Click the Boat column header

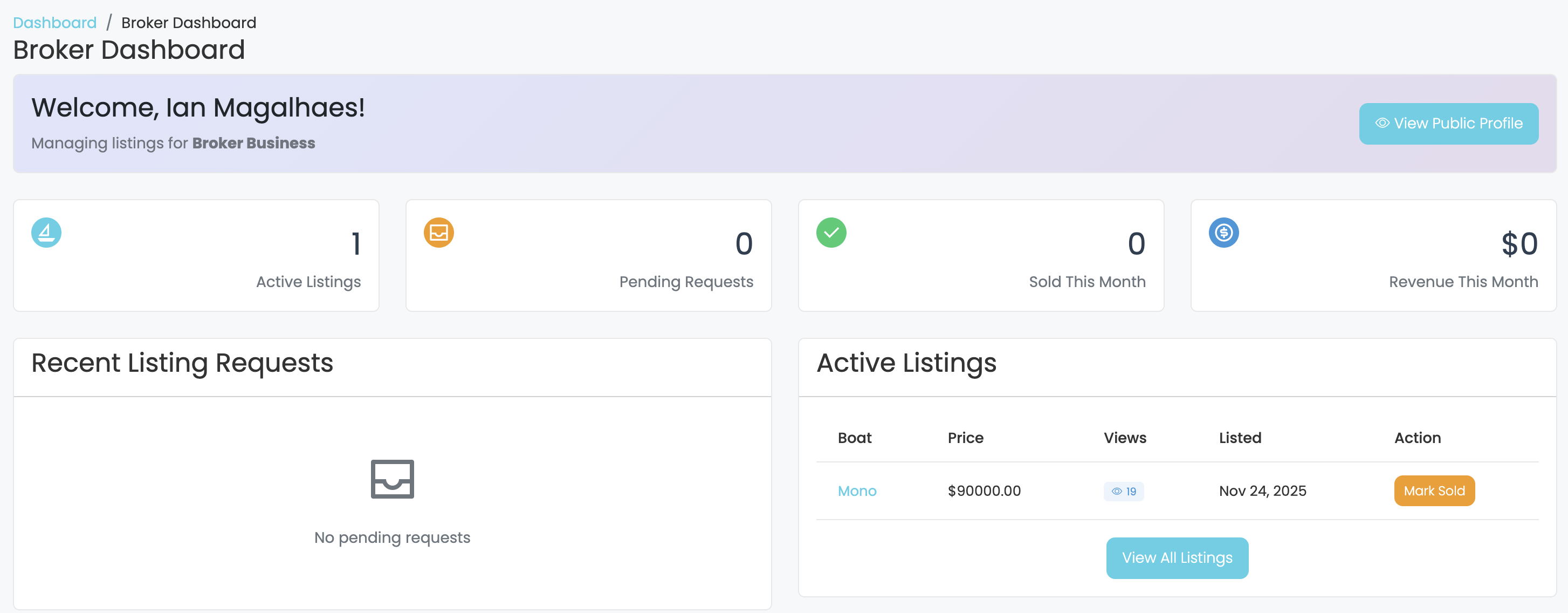[854, 438]
